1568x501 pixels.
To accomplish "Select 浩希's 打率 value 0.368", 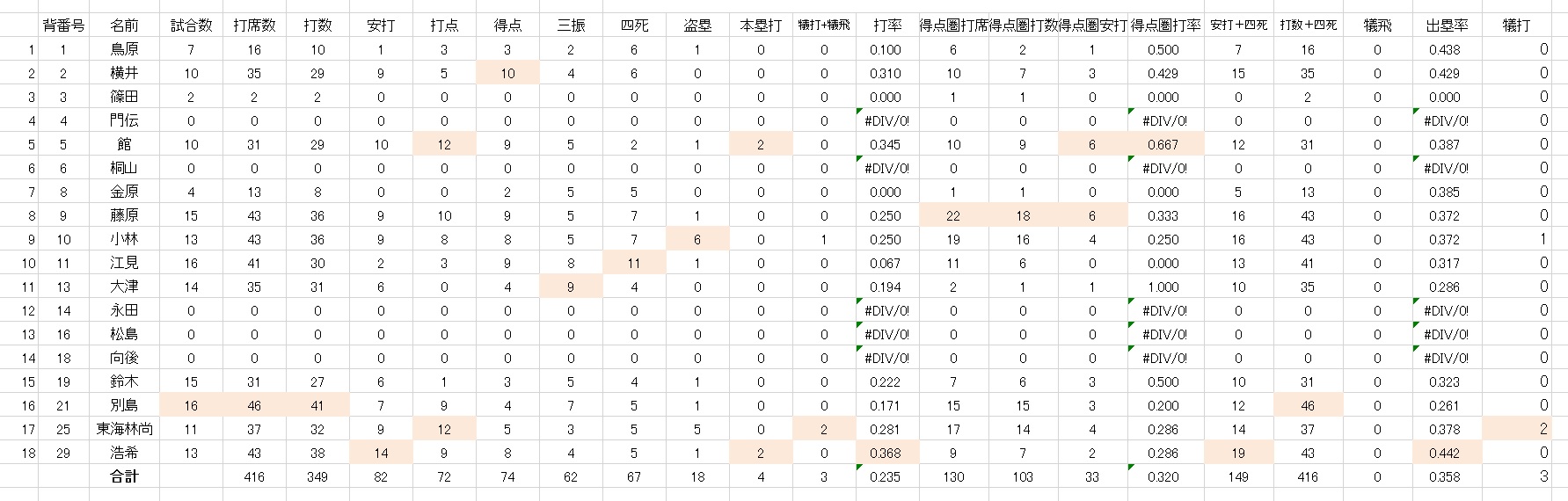I will click(886, 453).
